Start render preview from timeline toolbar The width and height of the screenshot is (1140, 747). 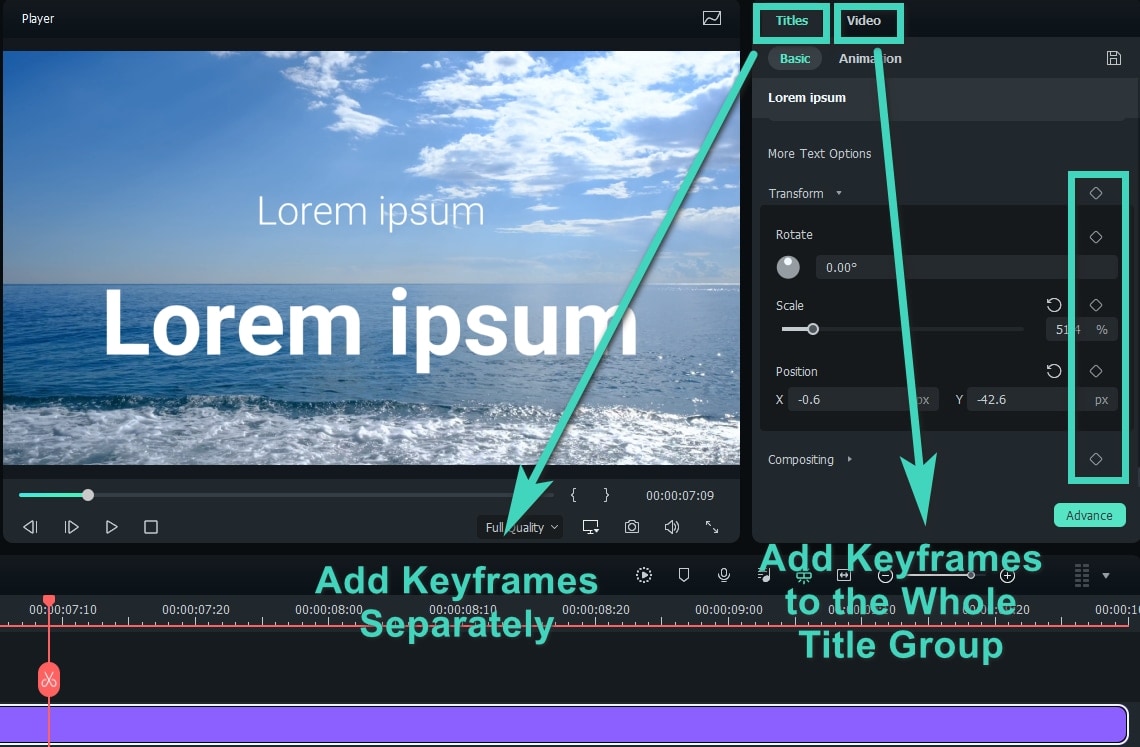pyautogui.click(x=643, y=575)
